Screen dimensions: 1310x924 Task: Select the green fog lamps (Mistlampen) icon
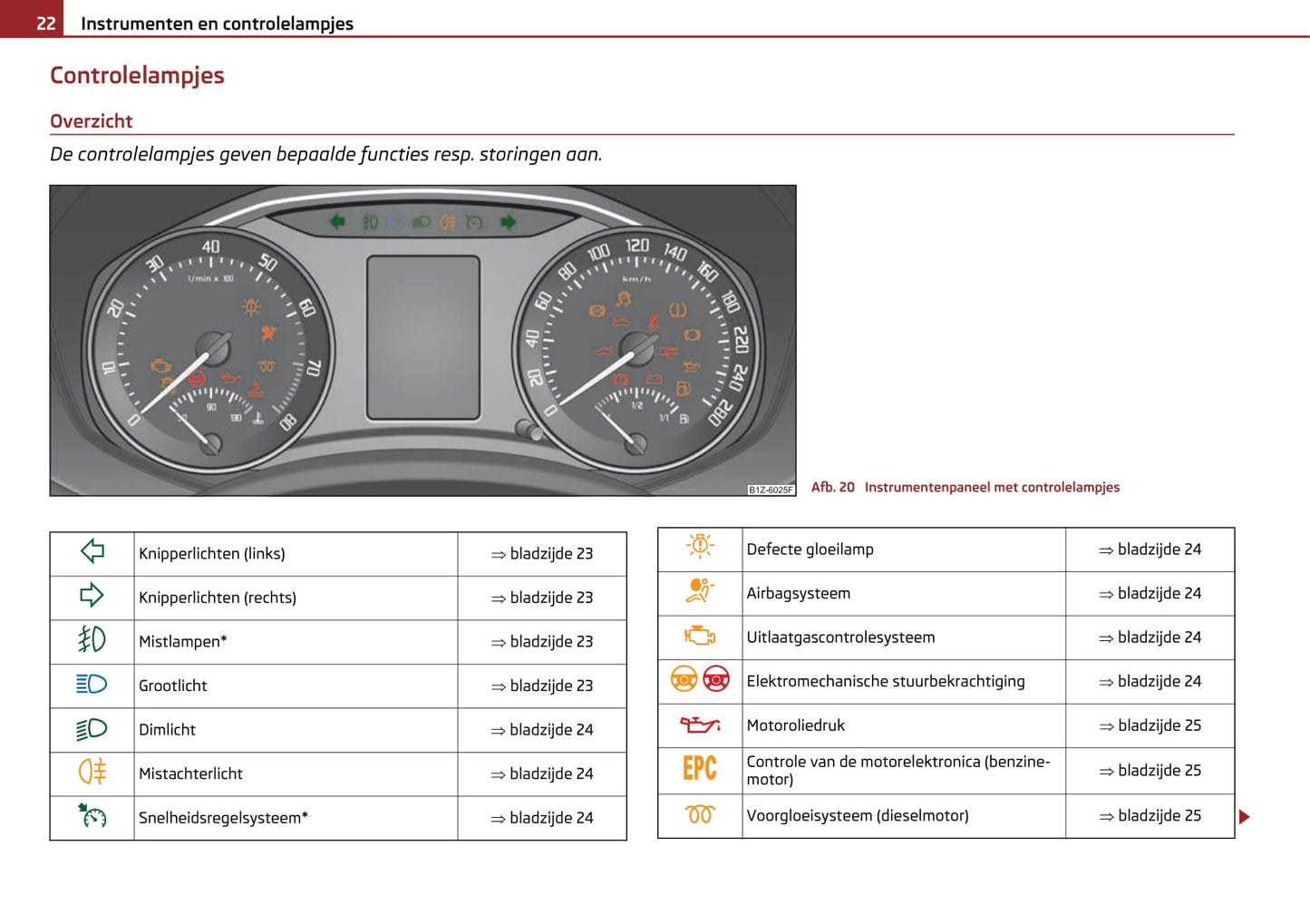click(92, 640)
